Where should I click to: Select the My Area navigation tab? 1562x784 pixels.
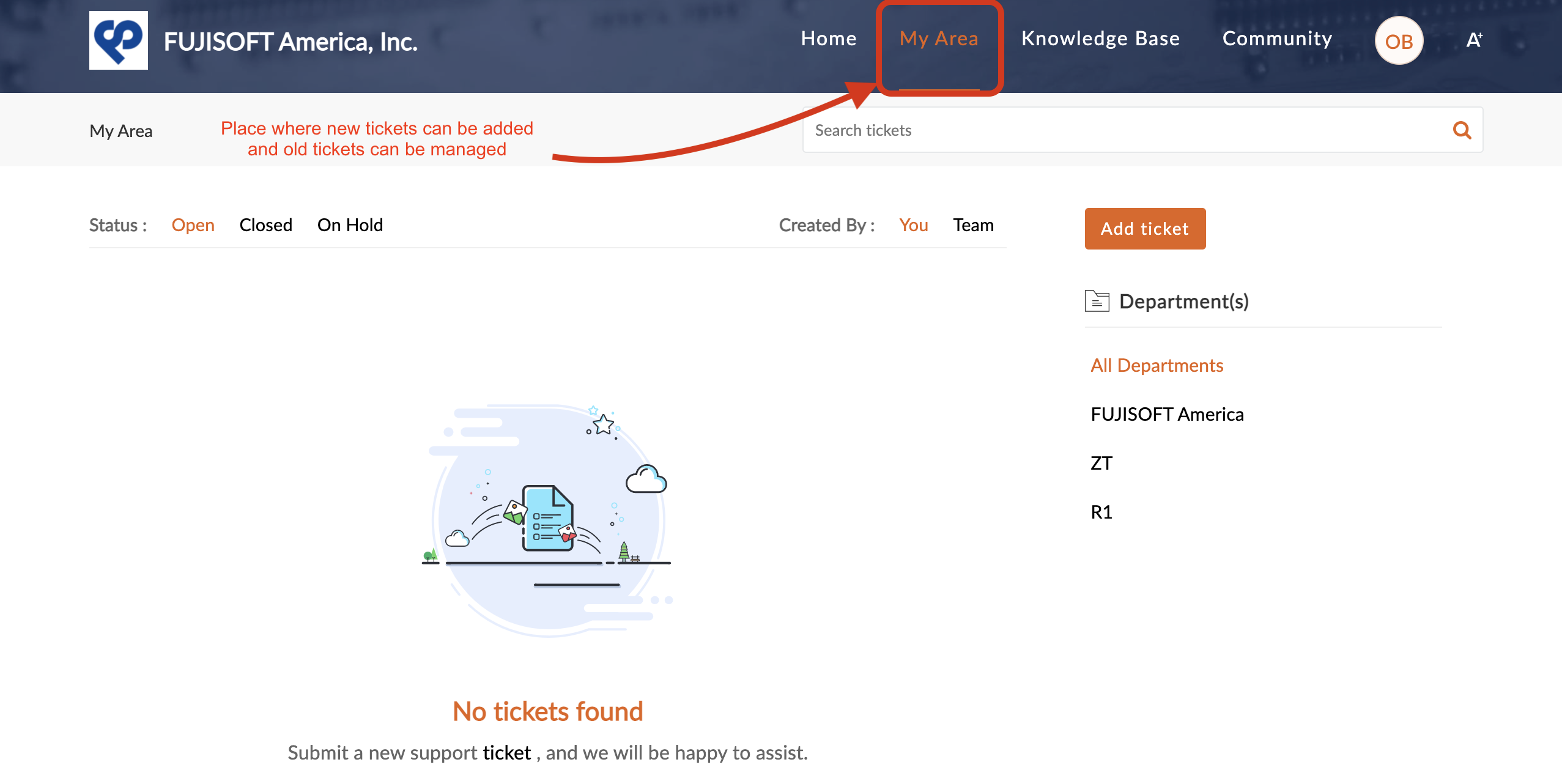pos(939,39)
